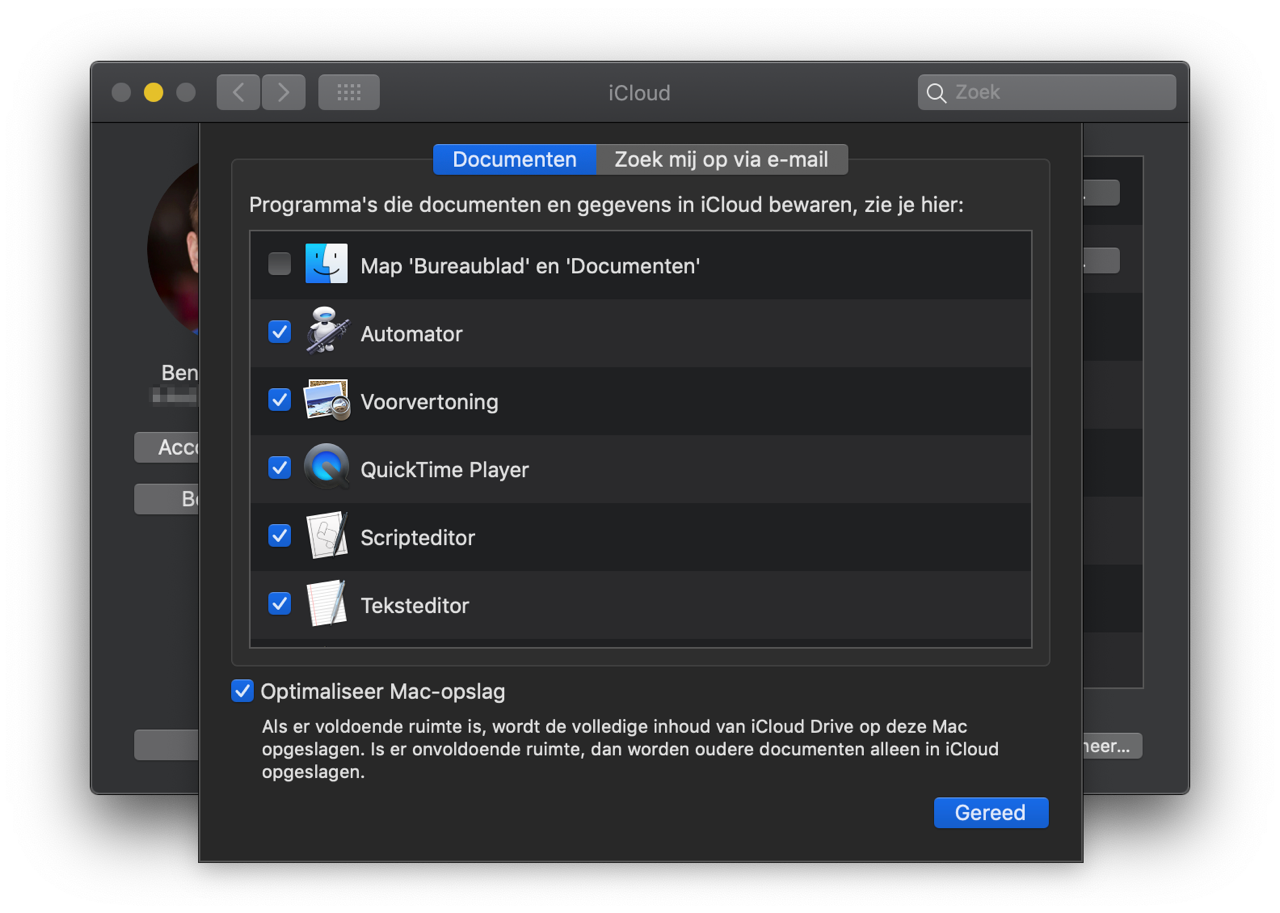
Task: Go forward with the right arrow button
Action: [x=284, y=92]
